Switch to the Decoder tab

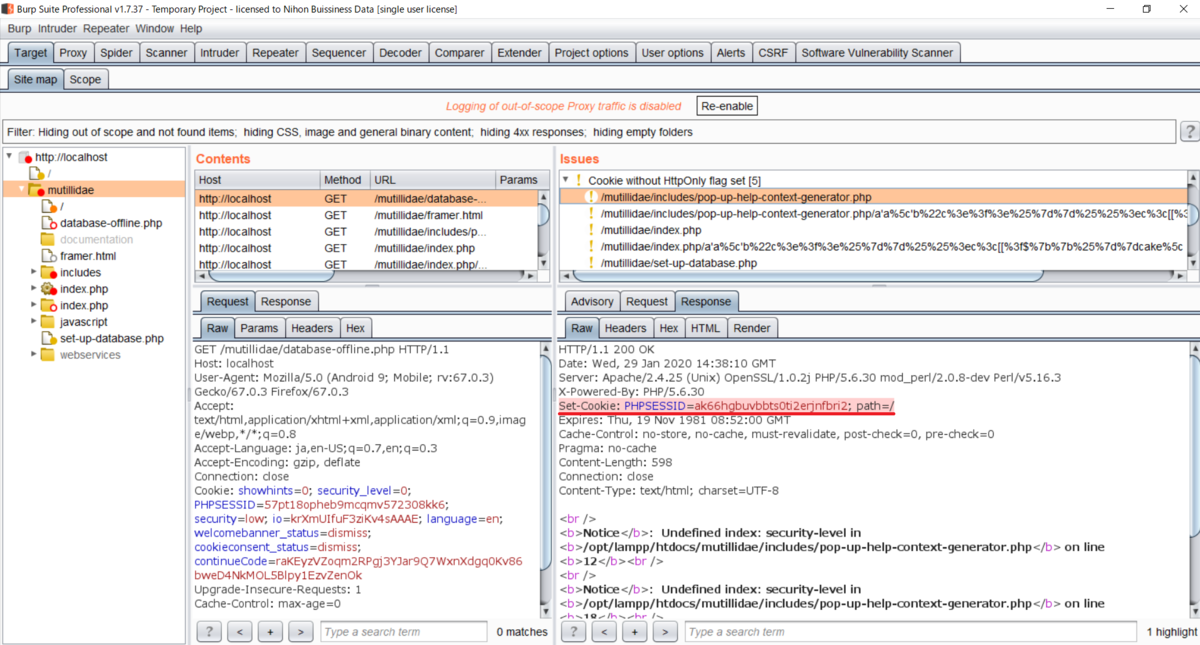click(x=400, y=53)
